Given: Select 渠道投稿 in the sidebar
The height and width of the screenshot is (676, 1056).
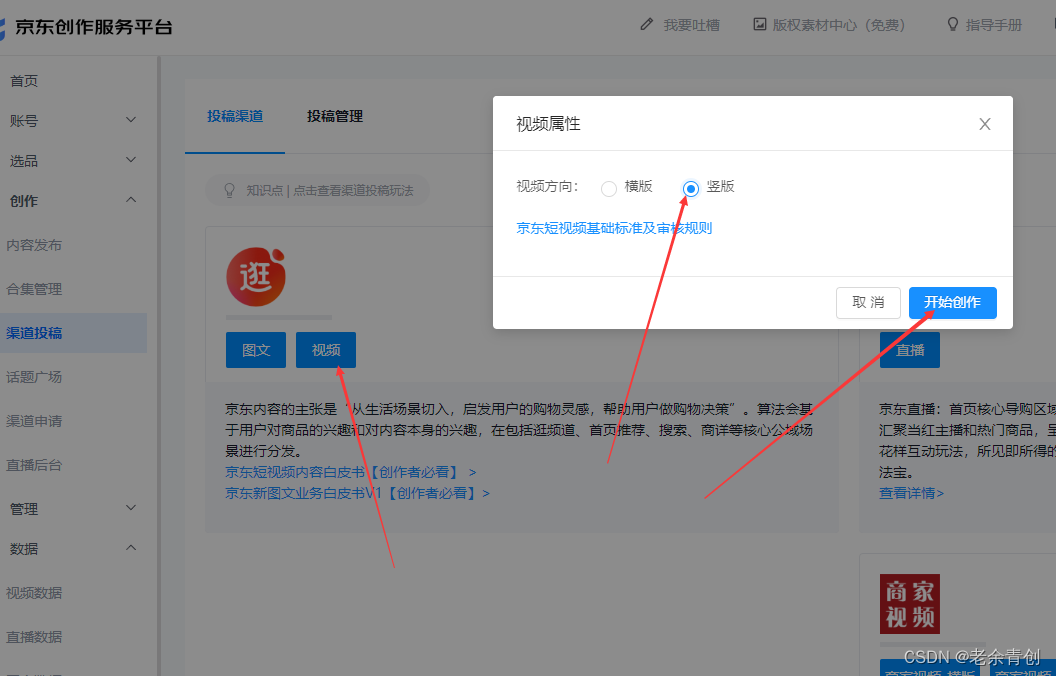Looking at the screenshot, I should (x=73, y=333).
